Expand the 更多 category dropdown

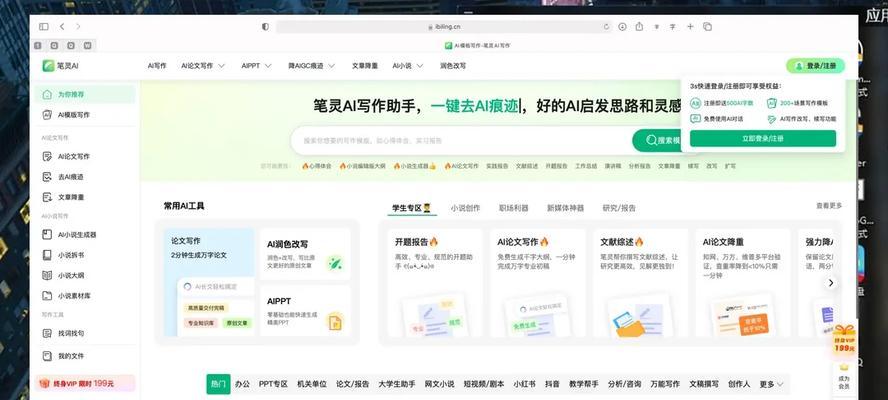(x=772, y=384)
